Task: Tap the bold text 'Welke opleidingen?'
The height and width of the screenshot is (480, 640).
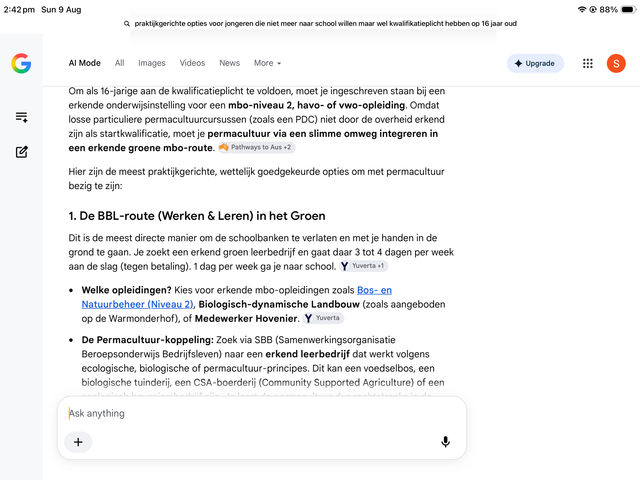Action: 127,290
